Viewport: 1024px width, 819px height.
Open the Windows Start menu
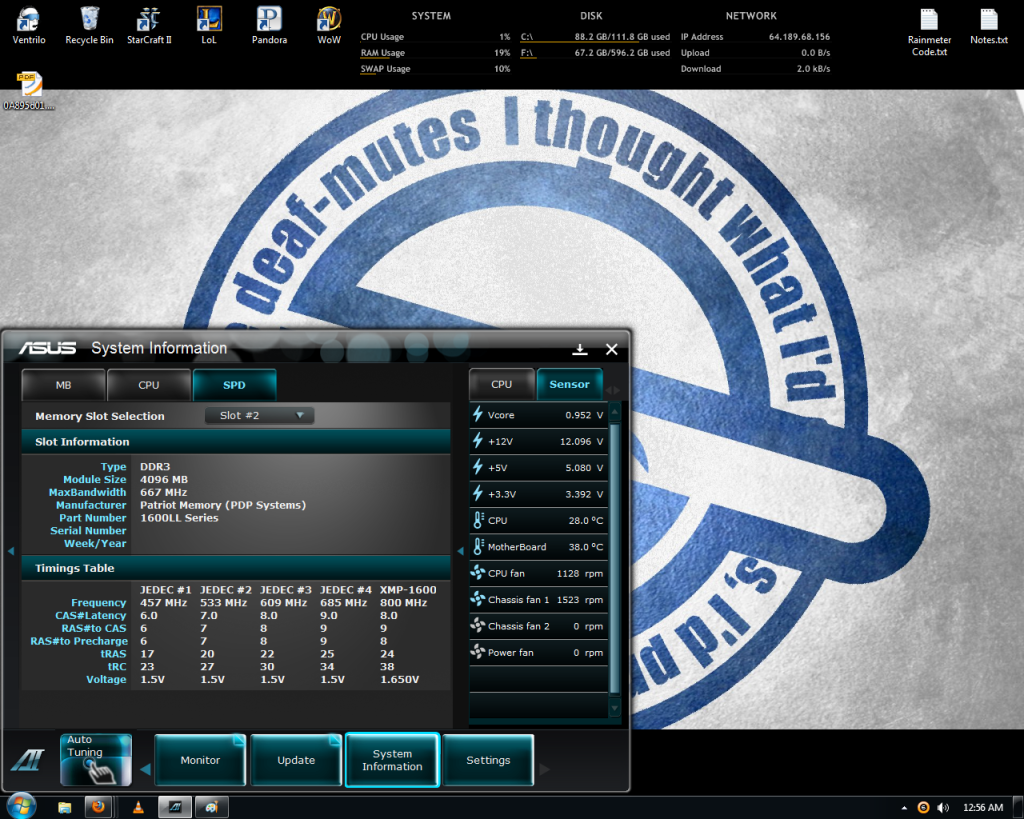21,807
